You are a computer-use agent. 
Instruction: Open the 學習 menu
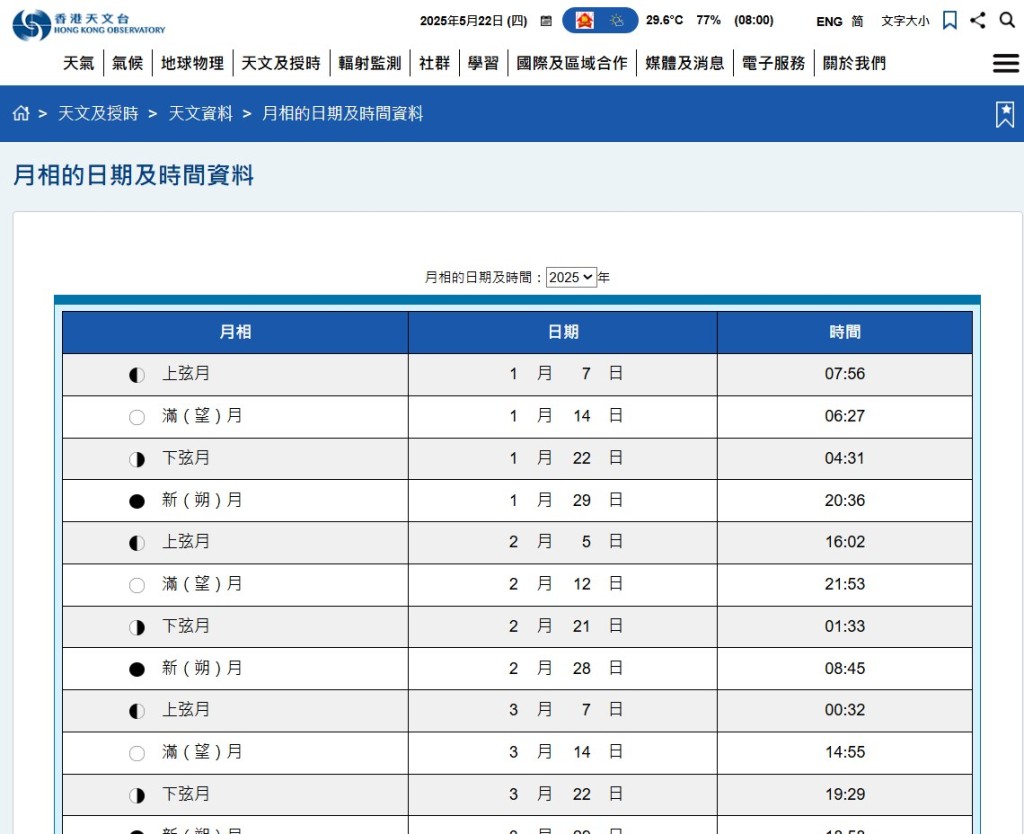click(x=483, y=63)
